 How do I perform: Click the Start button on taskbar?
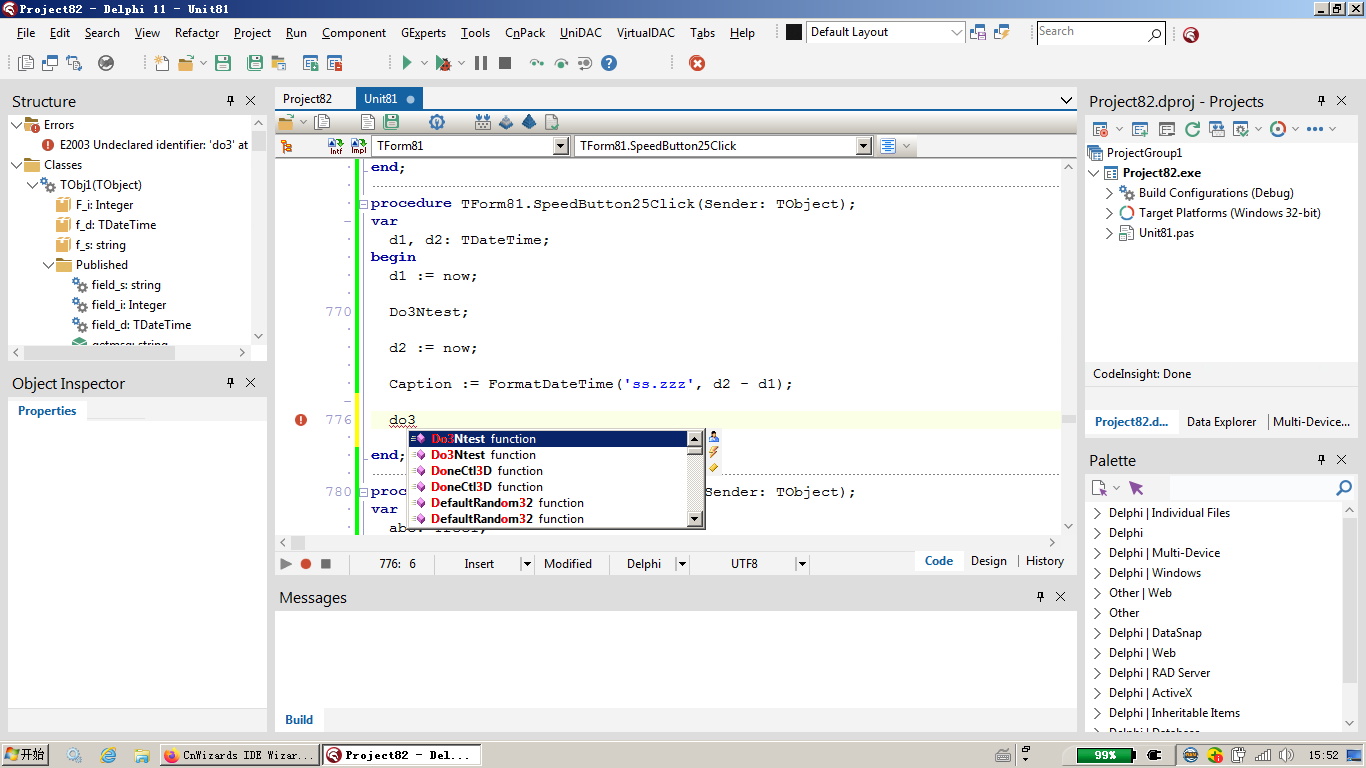pos(26,755)
